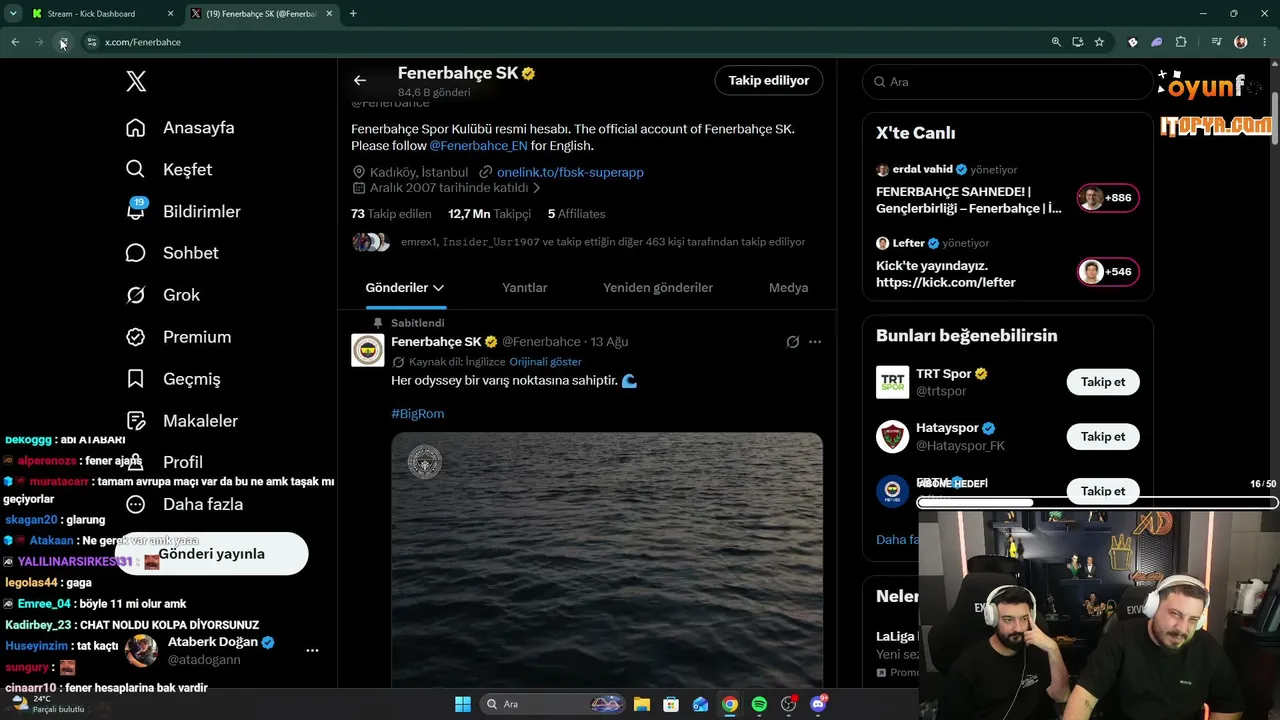Open Windows Start menu
Image resolution: width=1280 pixels, height=720 pixels.
pos(463,704)
